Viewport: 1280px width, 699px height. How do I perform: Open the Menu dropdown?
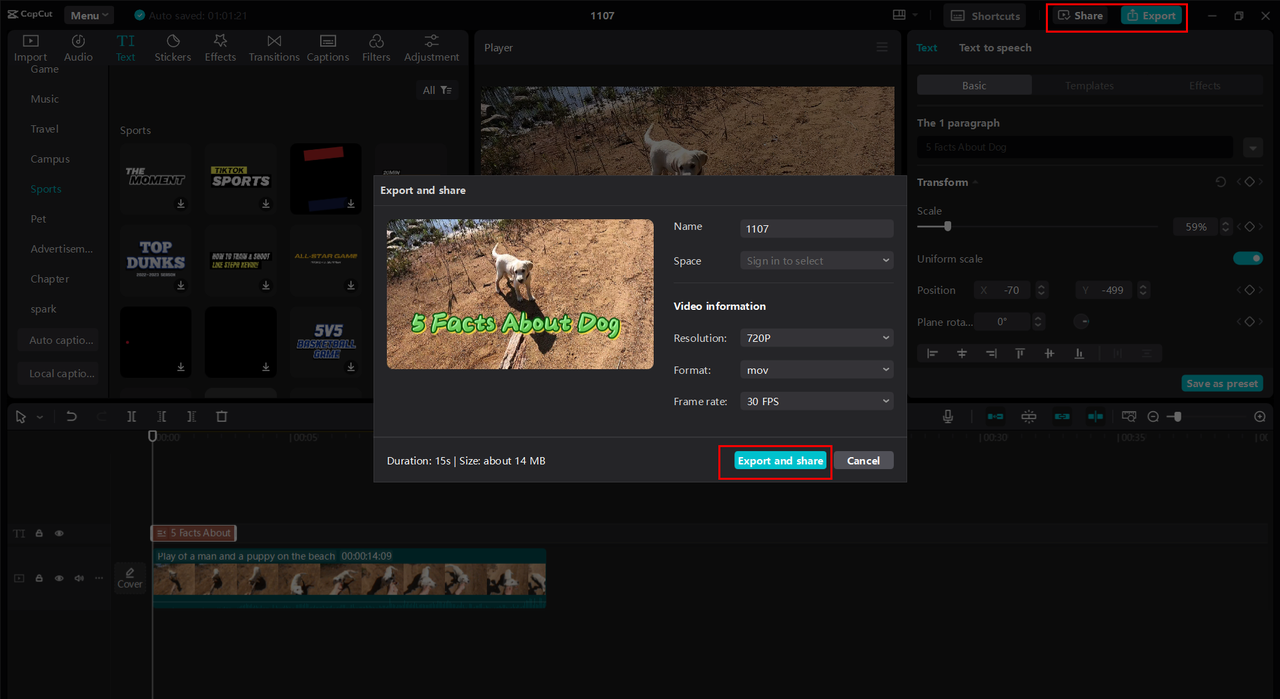(x=89, y=15)
